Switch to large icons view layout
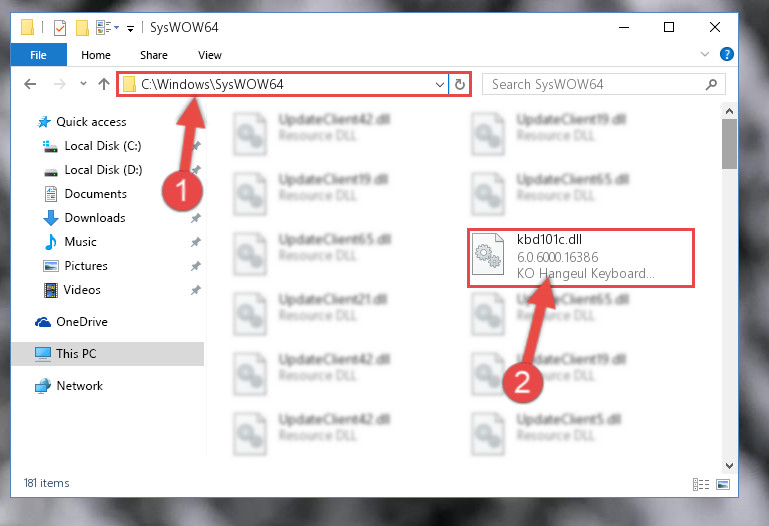 tap(723, 484)
